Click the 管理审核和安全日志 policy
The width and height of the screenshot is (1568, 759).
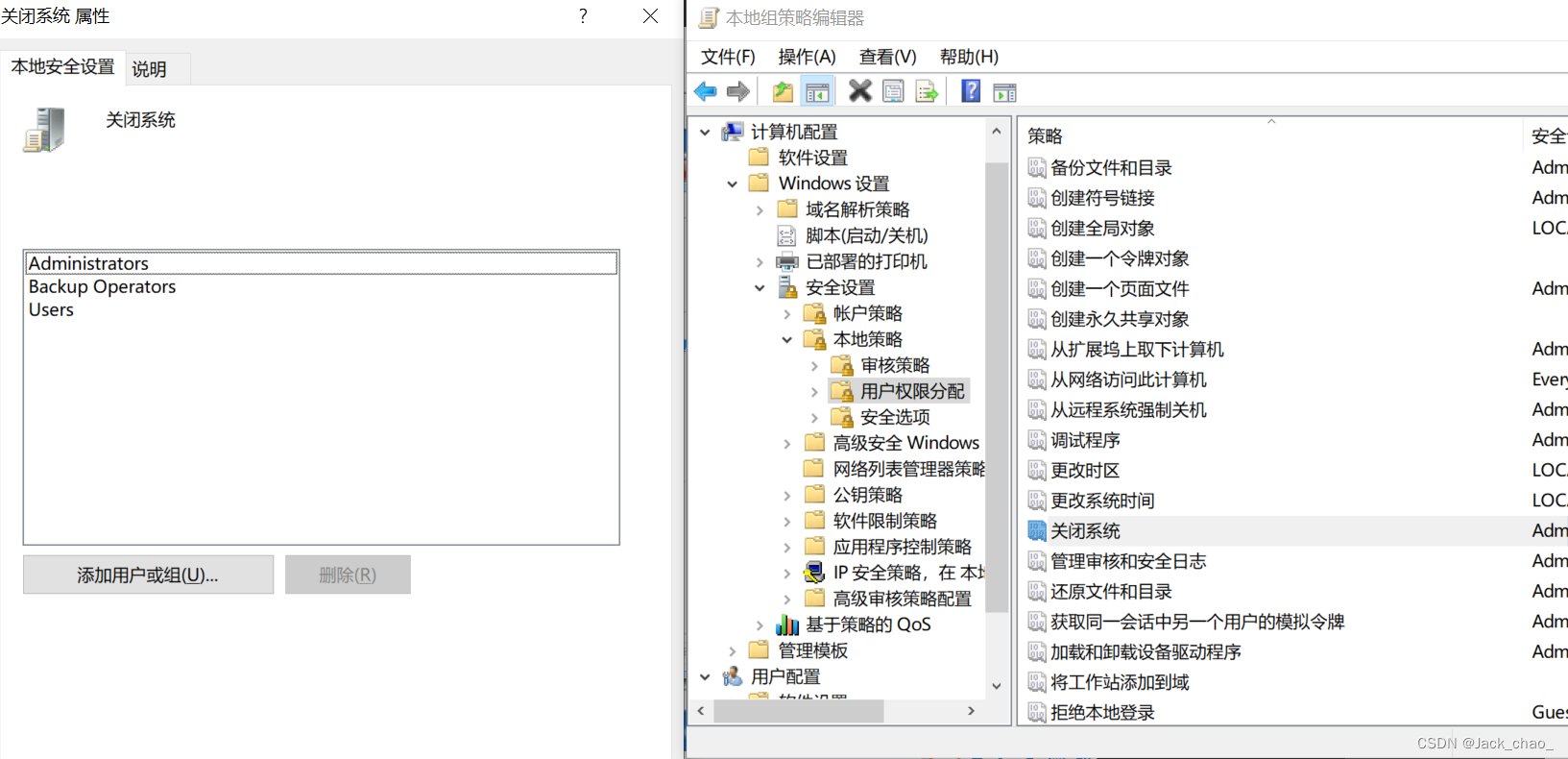(x=1127, y=561)
